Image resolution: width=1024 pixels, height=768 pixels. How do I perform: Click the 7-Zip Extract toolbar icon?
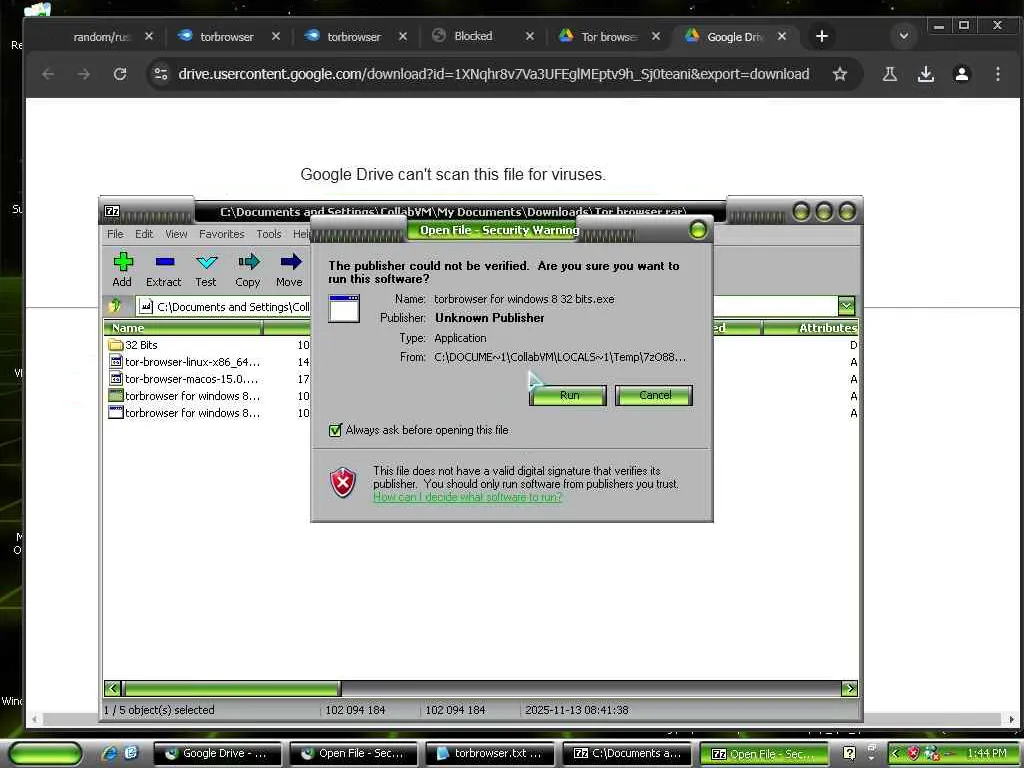pos(164,263)
